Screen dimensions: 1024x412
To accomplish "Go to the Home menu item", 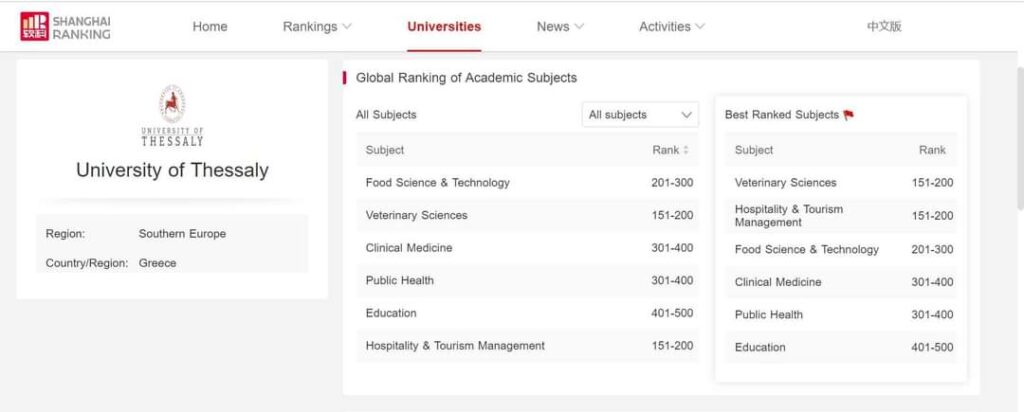I will click(210, 27).
